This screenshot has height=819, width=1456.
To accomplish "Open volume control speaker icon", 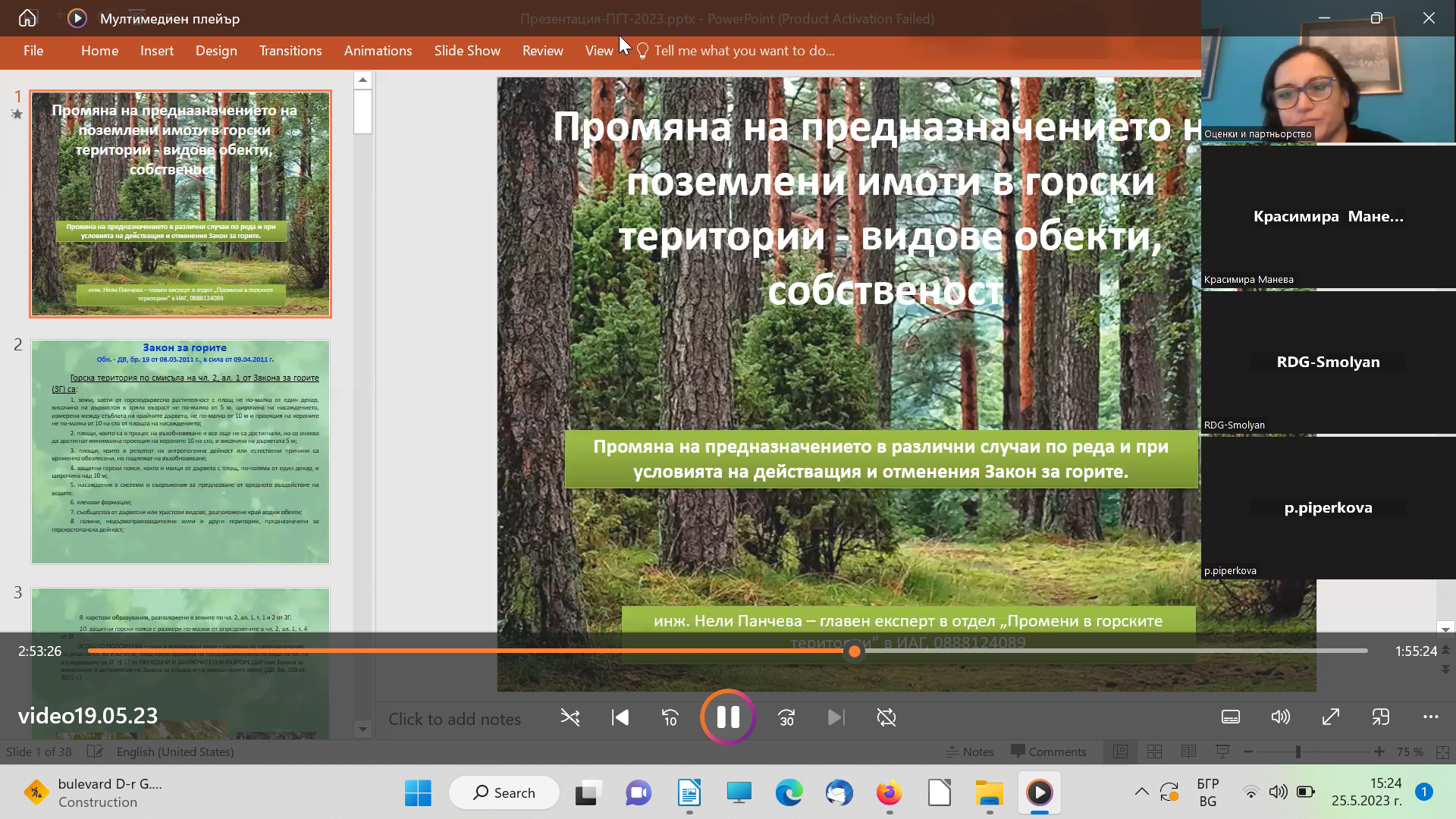I will (x=1280, y=717).
